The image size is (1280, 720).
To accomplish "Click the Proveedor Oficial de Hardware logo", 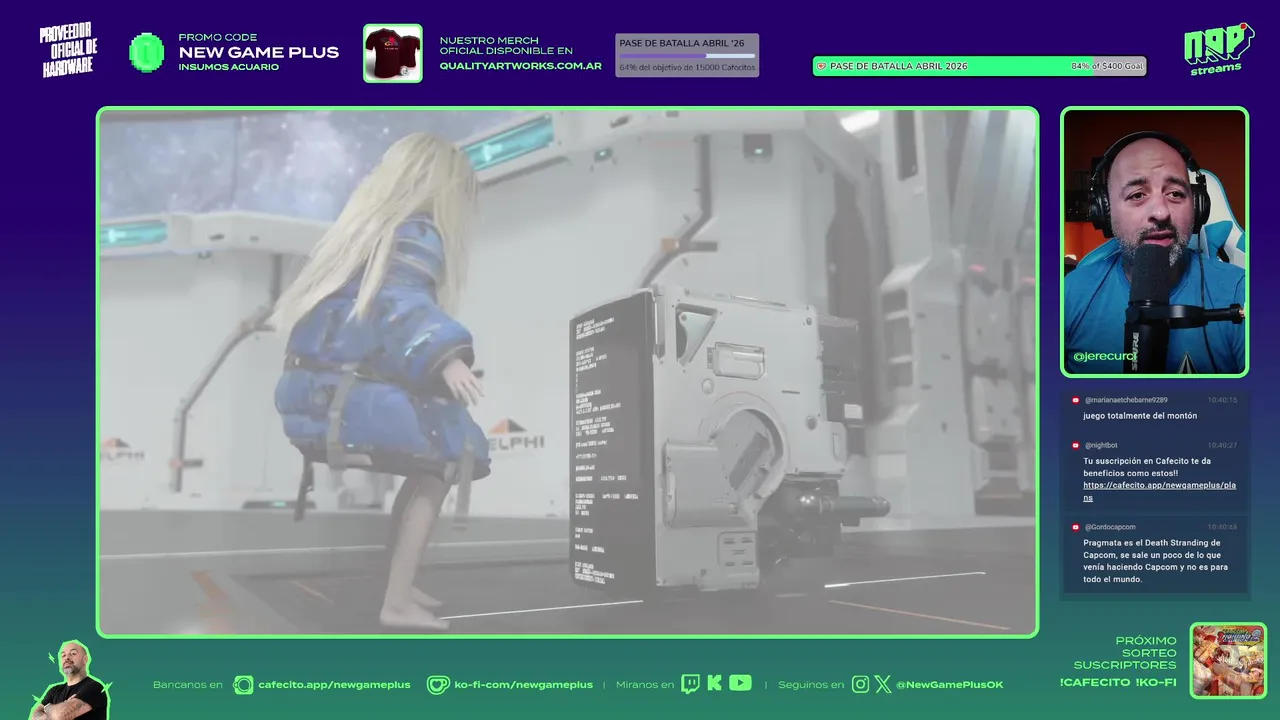I will pos(69,51).
